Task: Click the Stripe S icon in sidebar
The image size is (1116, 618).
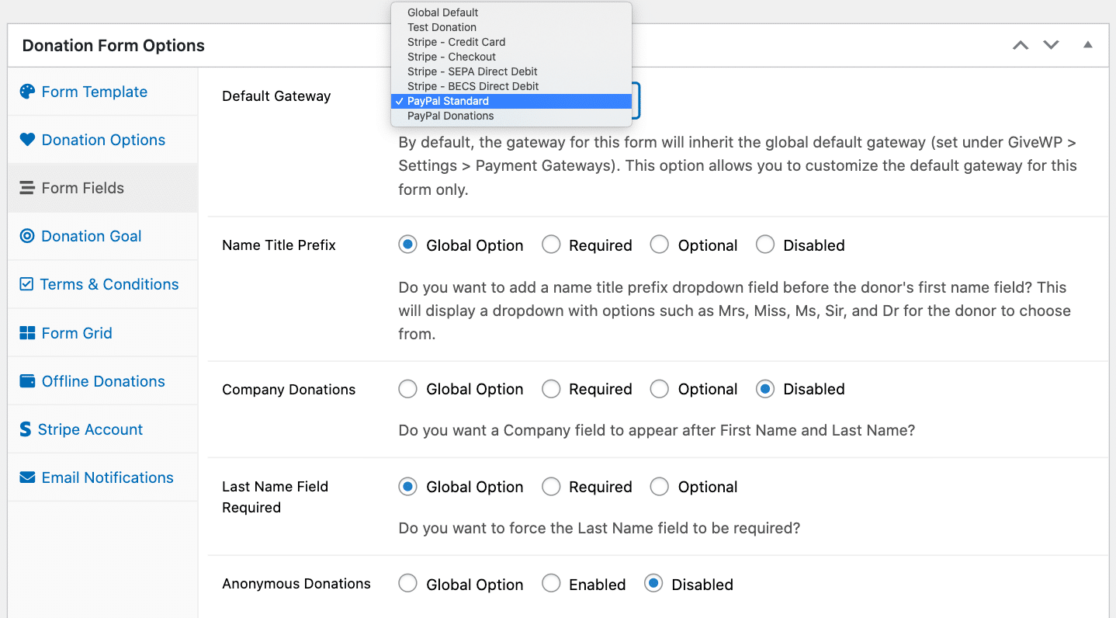Action: click(26, 429)
